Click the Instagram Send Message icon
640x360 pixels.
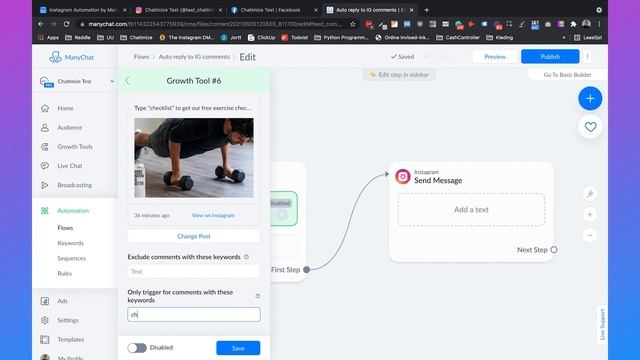coord(402,176)
